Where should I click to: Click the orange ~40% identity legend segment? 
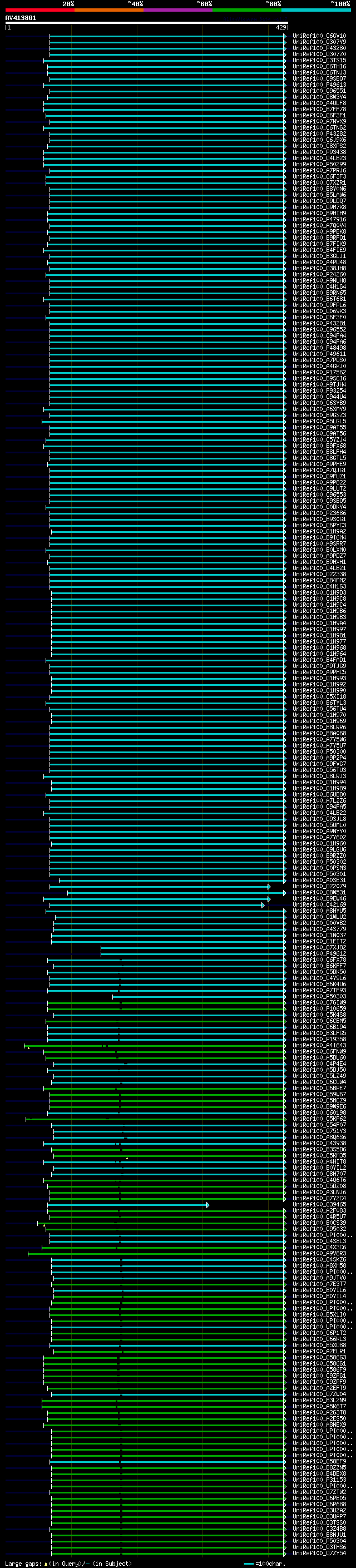tap(109, 10)
